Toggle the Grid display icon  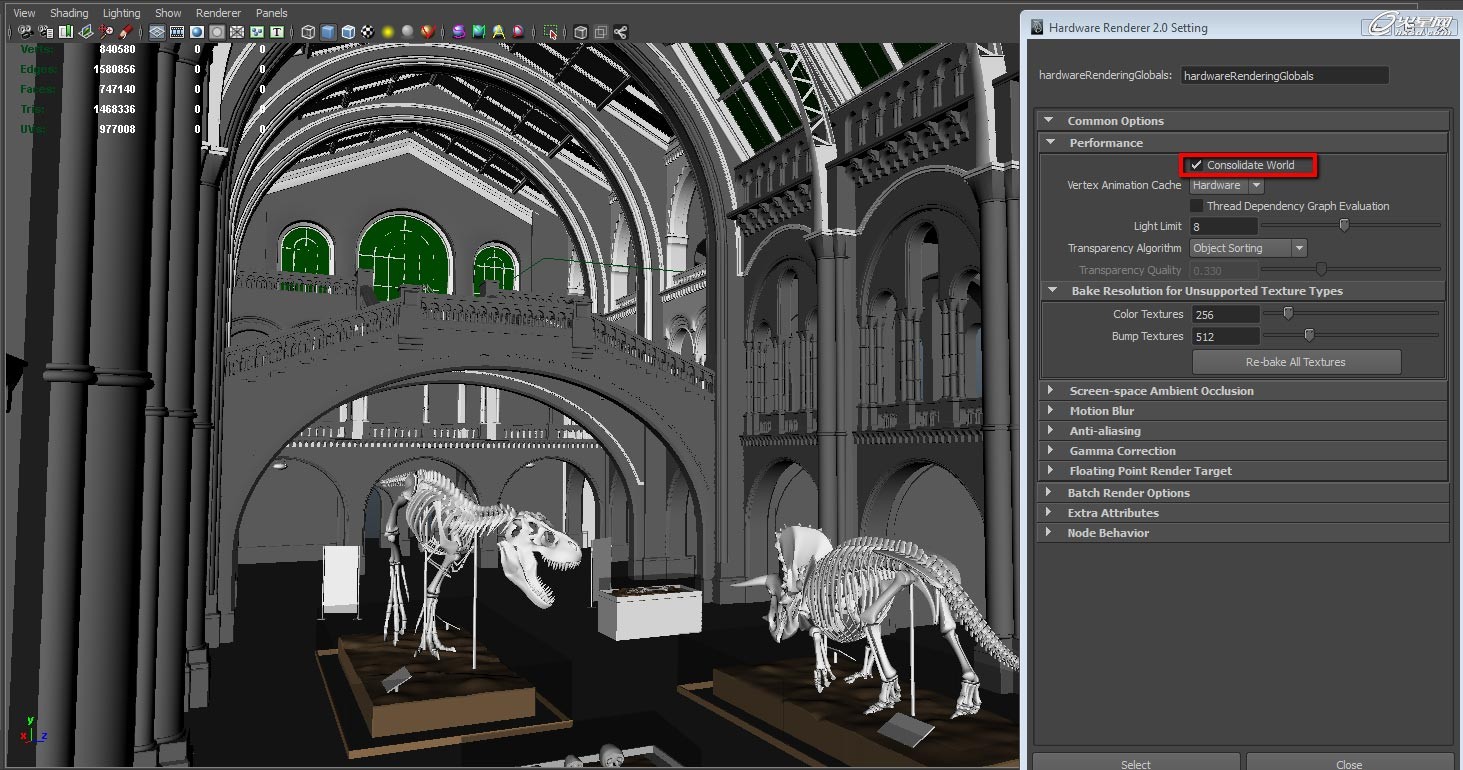(x=157, y=32)
